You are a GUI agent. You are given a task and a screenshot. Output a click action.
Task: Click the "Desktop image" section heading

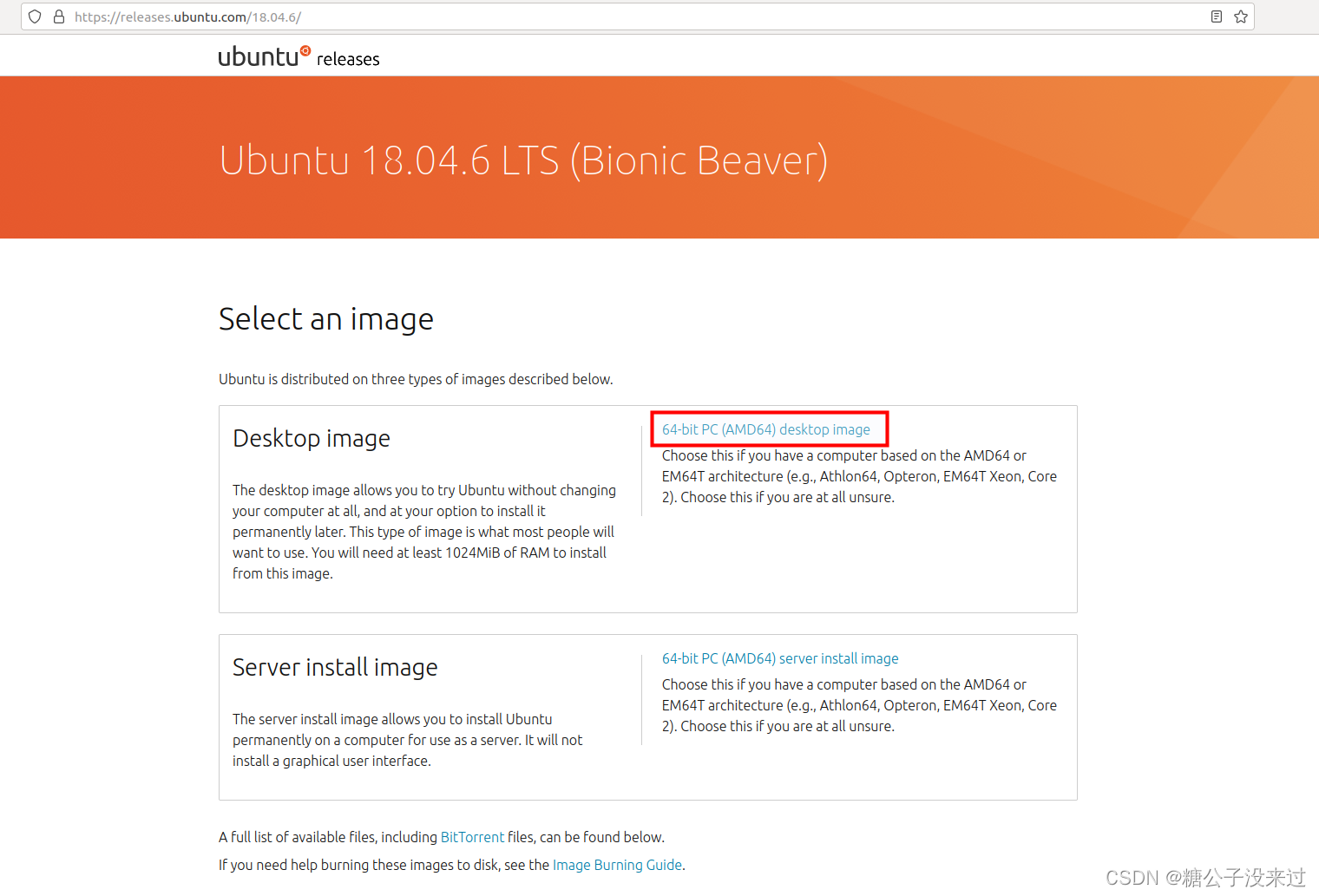pos(311,438)
